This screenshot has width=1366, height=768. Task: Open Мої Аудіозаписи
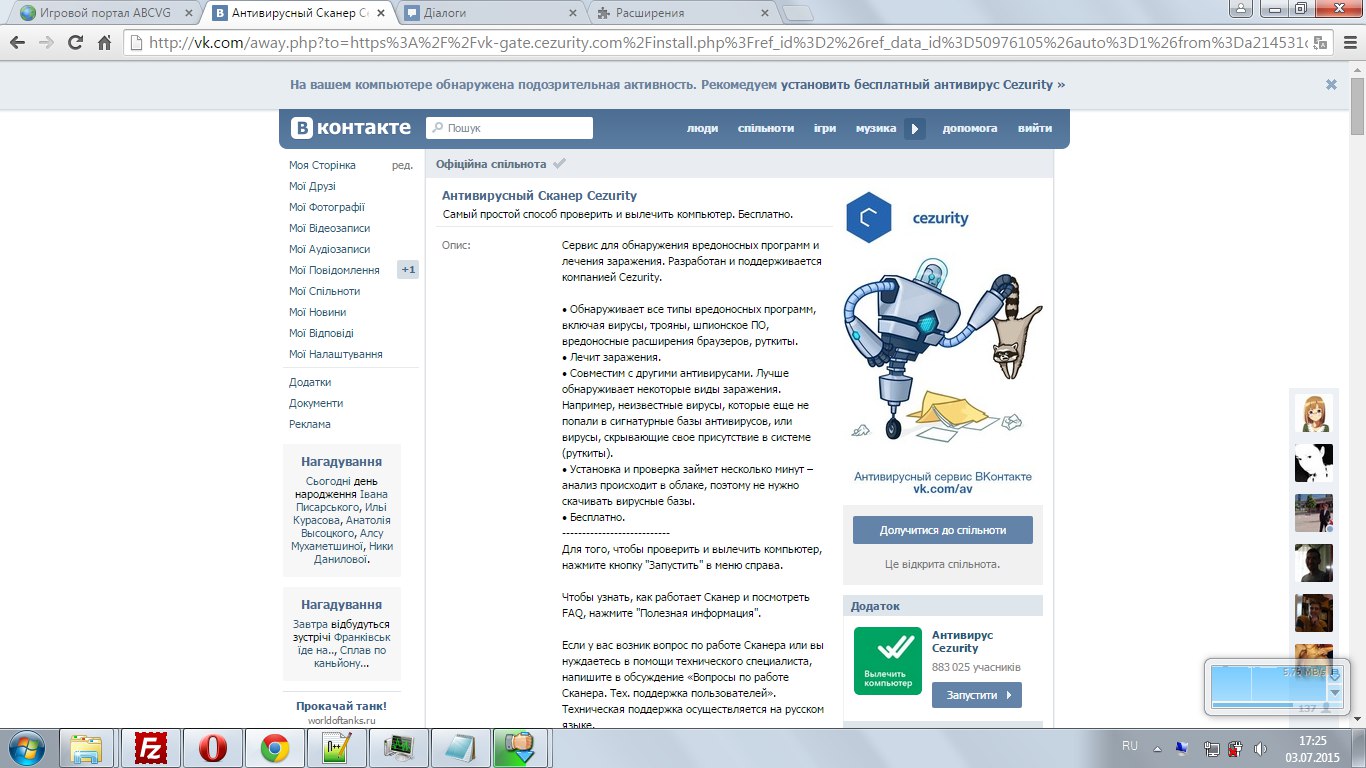[329, 249]
